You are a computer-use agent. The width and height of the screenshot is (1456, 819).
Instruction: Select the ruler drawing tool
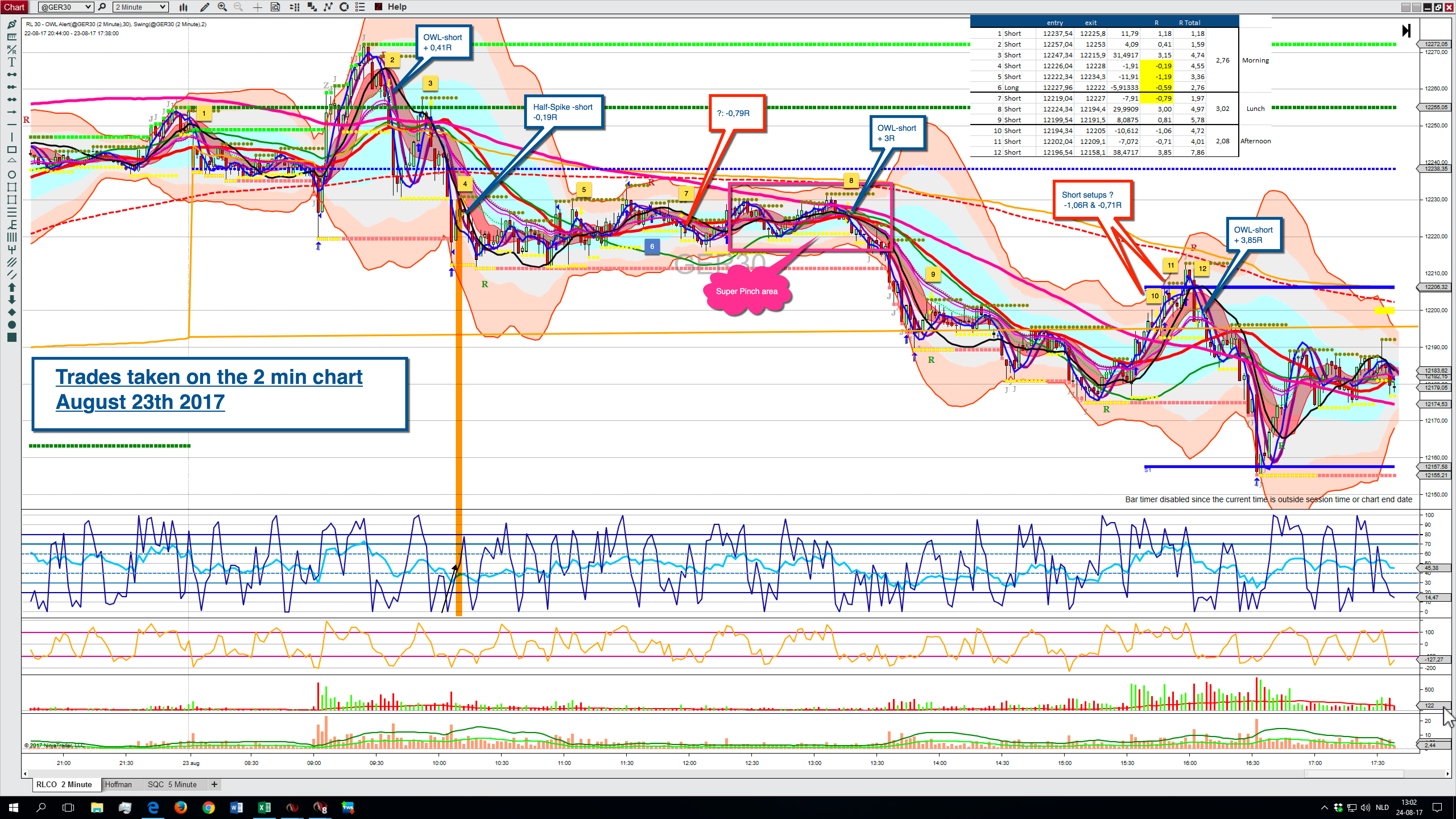11,37
